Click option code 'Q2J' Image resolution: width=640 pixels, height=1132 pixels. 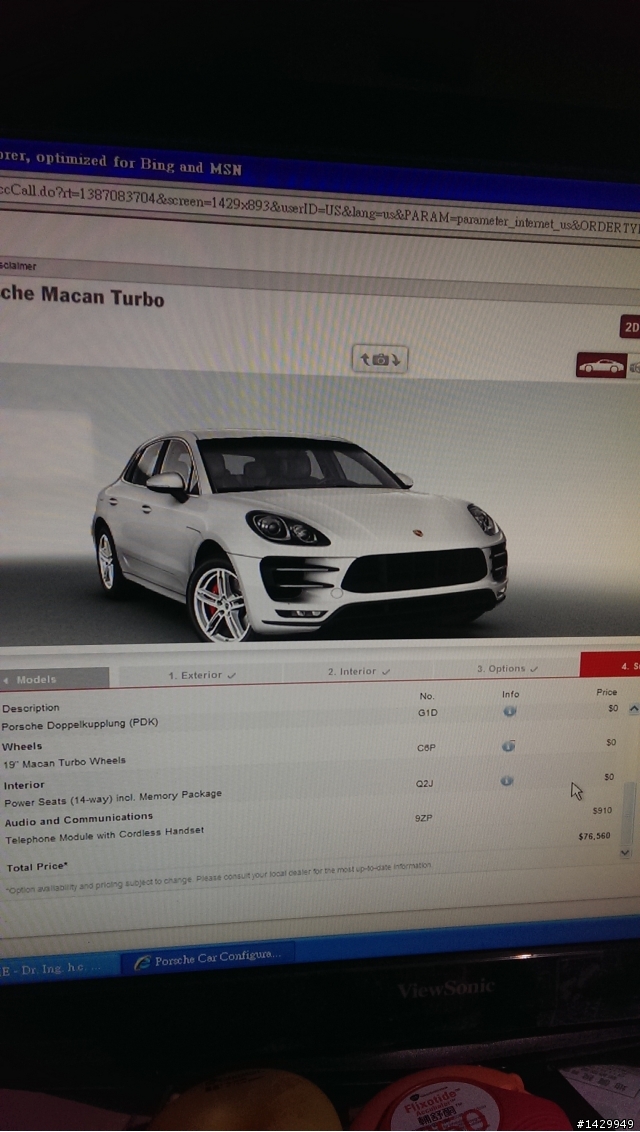pos(424,783)
